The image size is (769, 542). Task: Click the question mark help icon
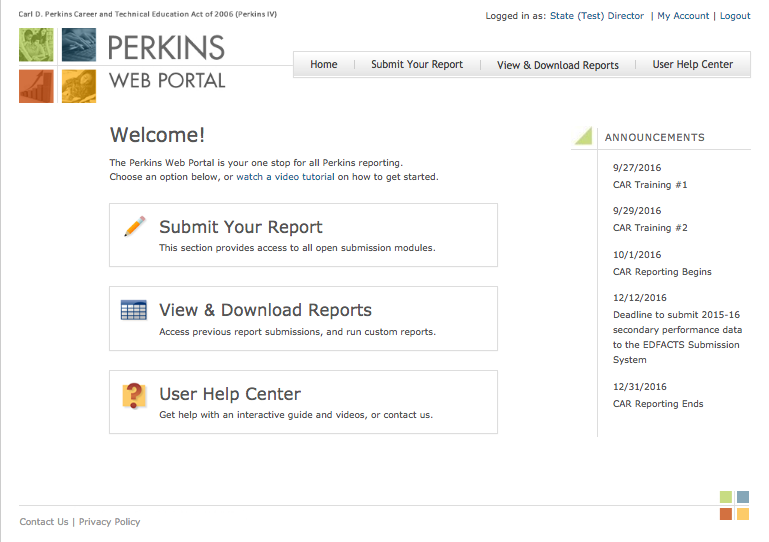[x=134, y=395]
